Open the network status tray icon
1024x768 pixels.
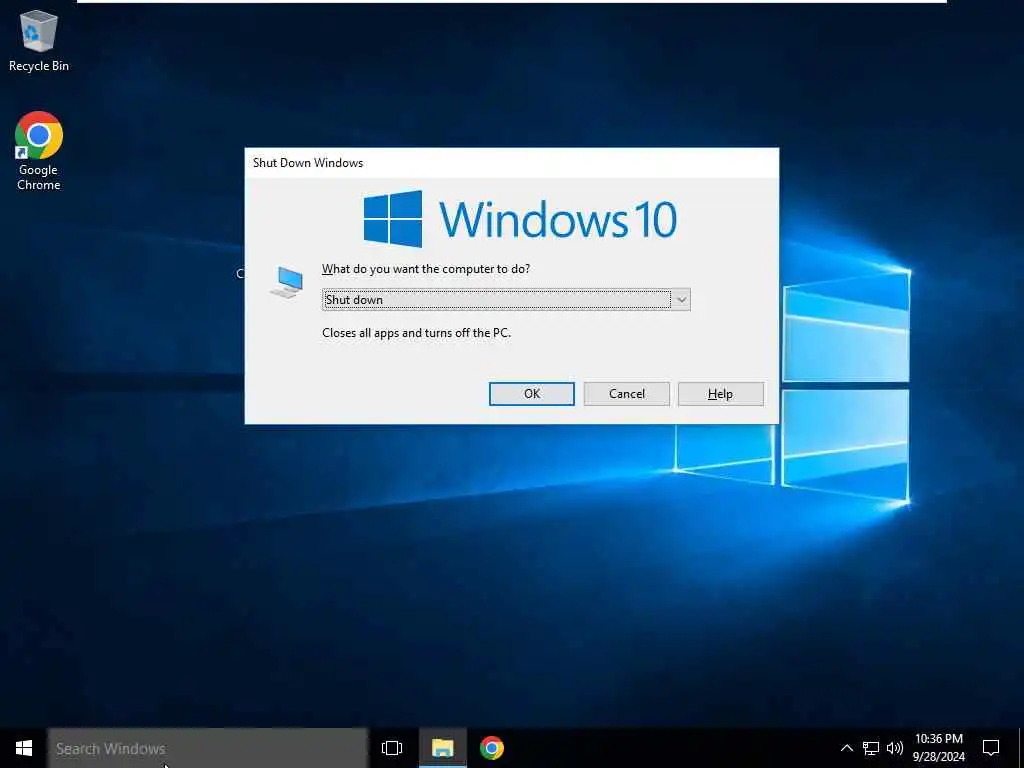point(871,748)
